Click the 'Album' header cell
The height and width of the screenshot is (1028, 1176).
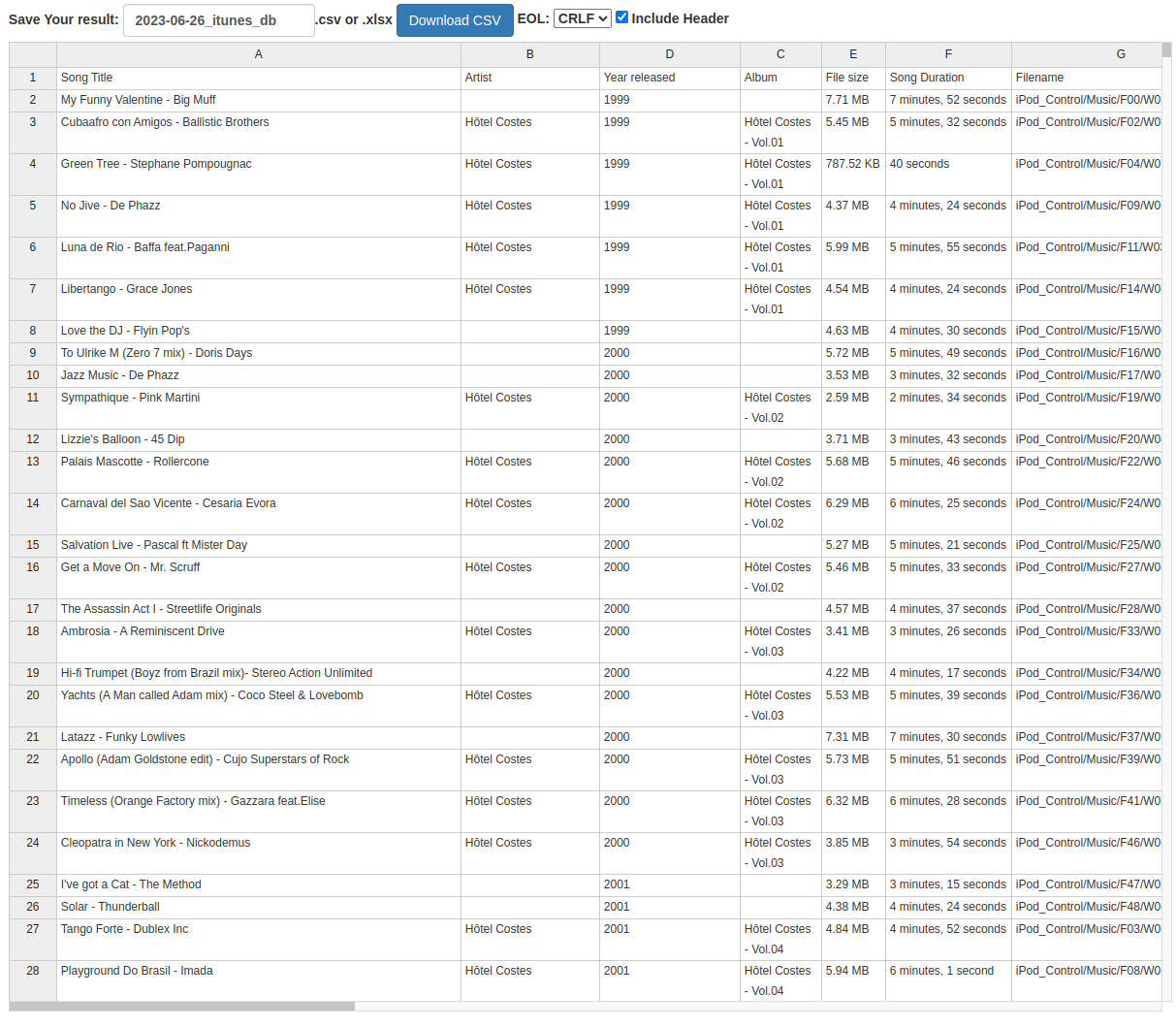point(781,78)
